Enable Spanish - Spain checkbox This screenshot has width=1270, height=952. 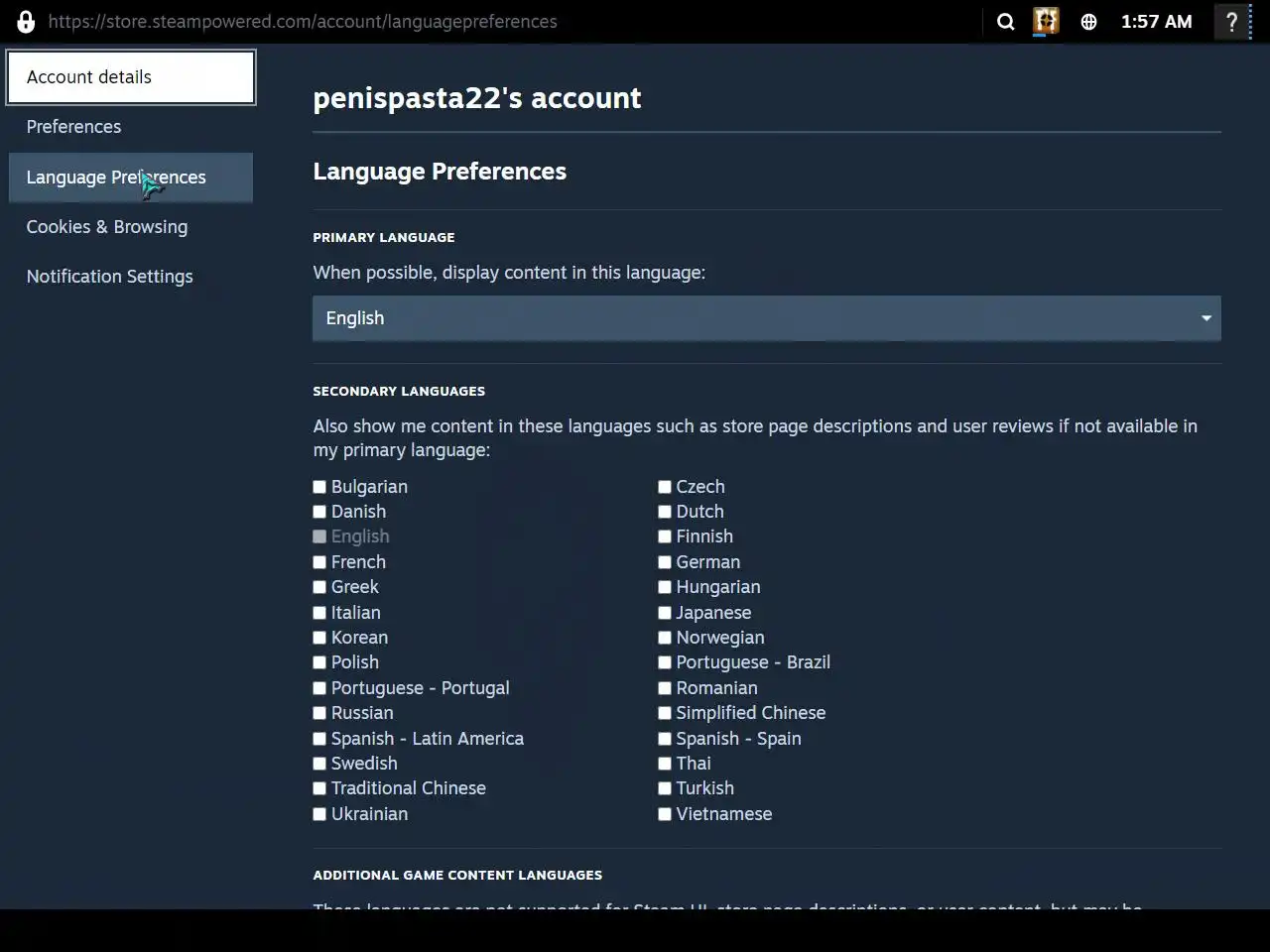point(665,739)
